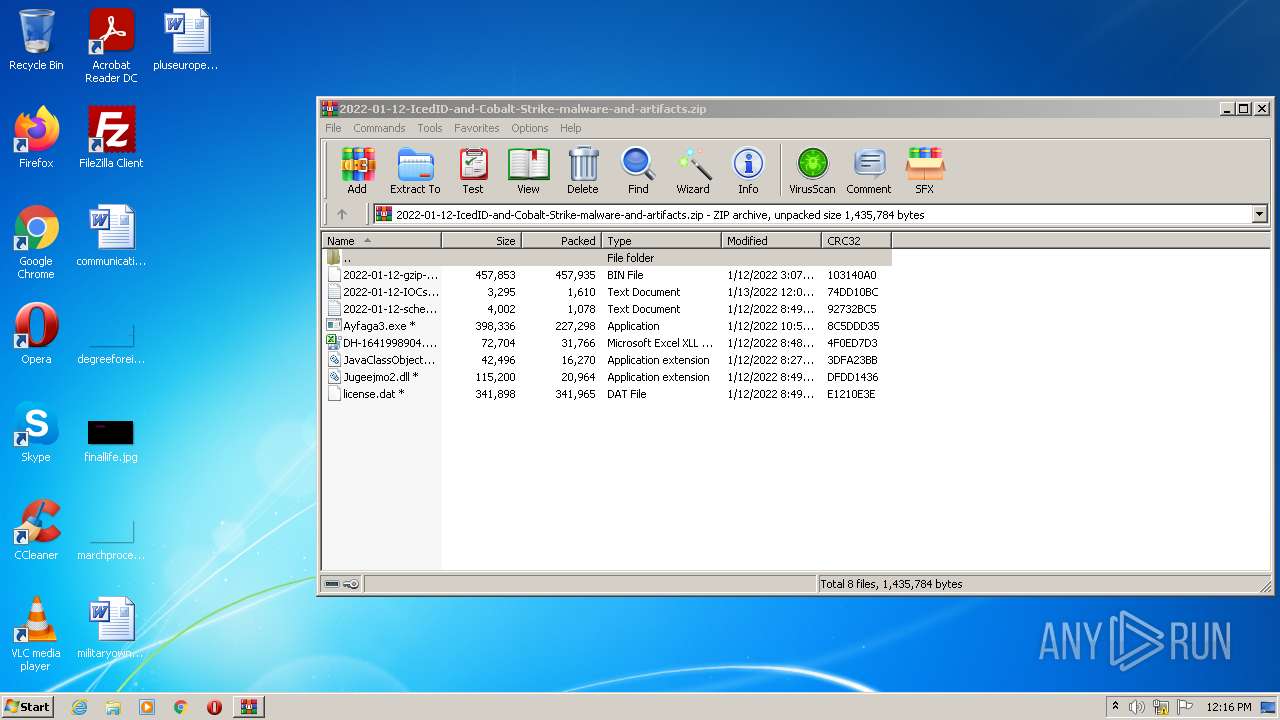Sort files by Name column
The height and width of the screenshot is (720, 1280).
382,241
